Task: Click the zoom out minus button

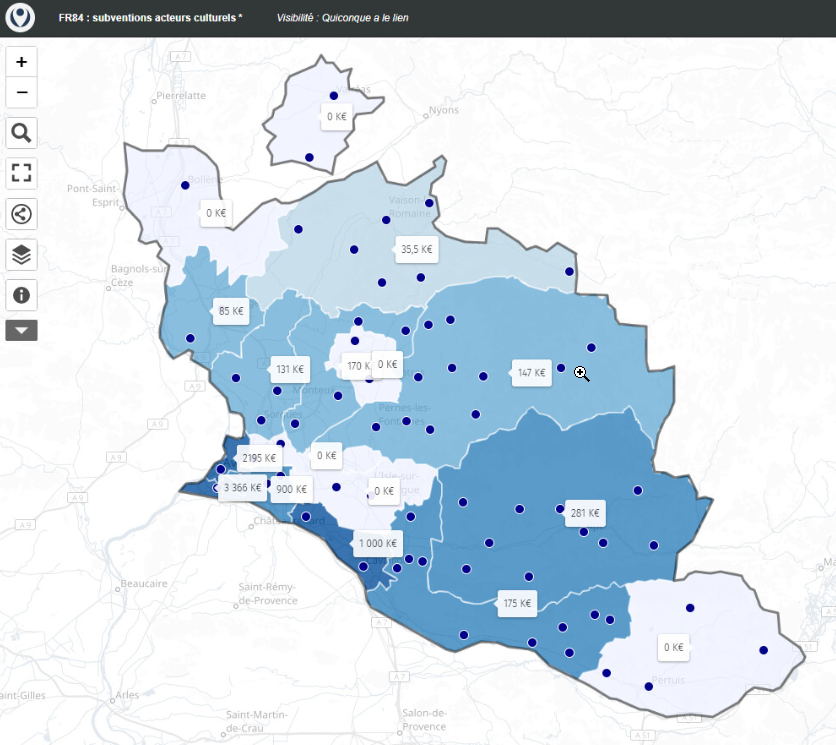Action: tap(21, 93)
